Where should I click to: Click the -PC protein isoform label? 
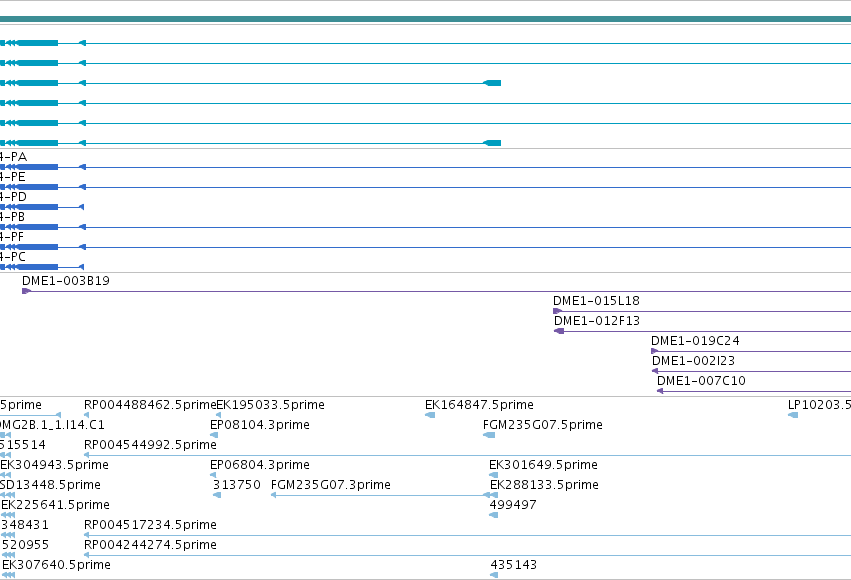pos(13,257)
